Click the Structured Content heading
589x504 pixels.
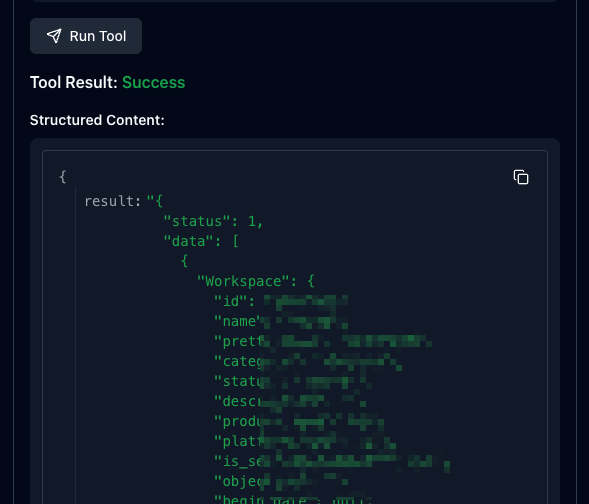coord(97,120)
